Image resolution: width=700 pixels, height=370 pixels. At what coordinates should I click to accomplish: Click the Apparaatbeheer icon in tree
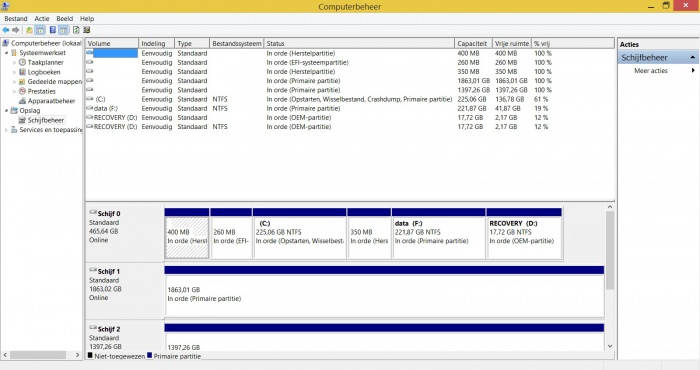pyautogui.click(x=22, y=101)
